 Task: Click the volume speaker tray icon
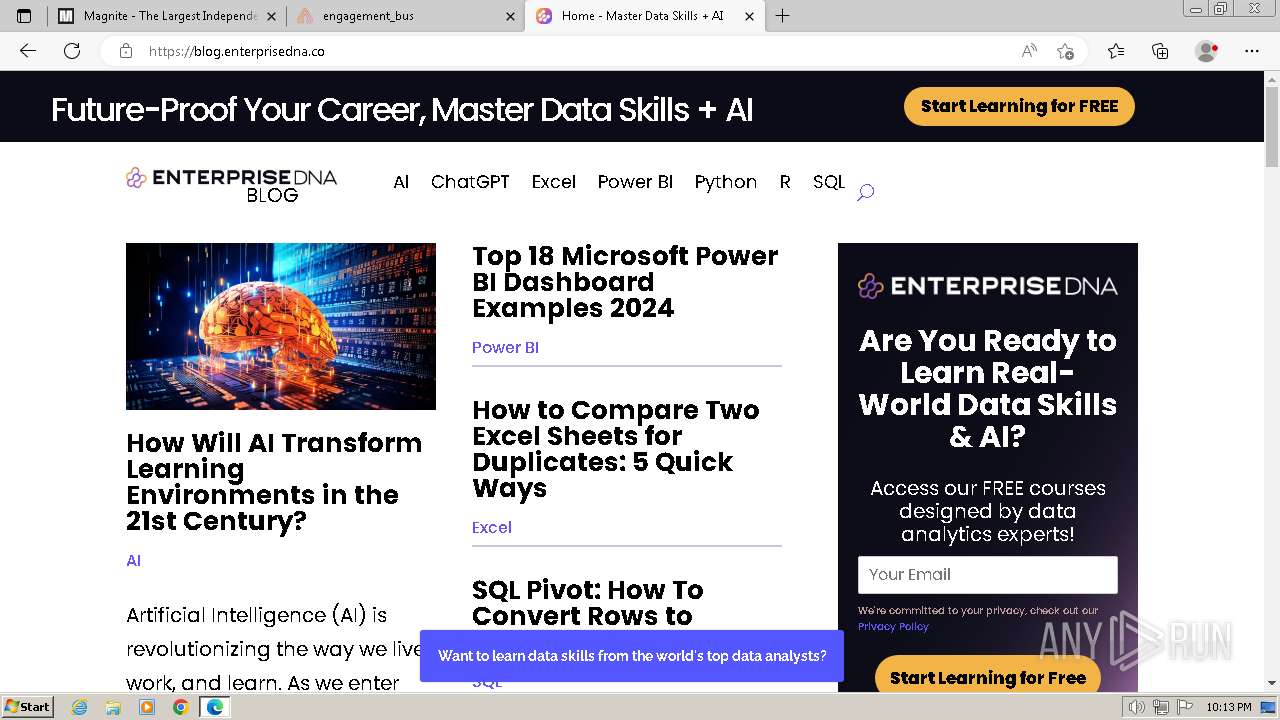click(1137, 707)
